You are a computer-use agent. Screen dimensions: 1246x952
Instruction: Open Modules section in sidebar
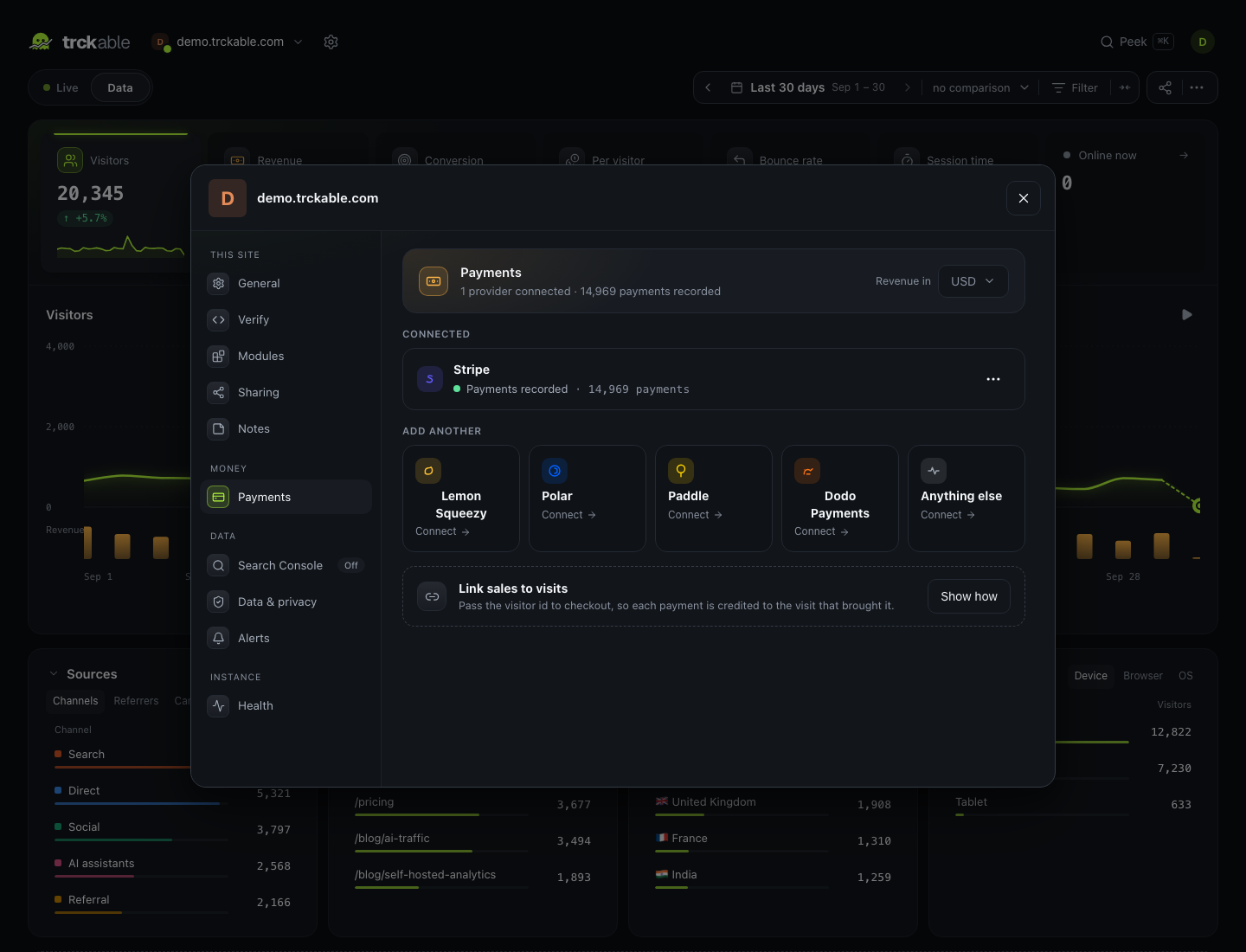(286, 356)
